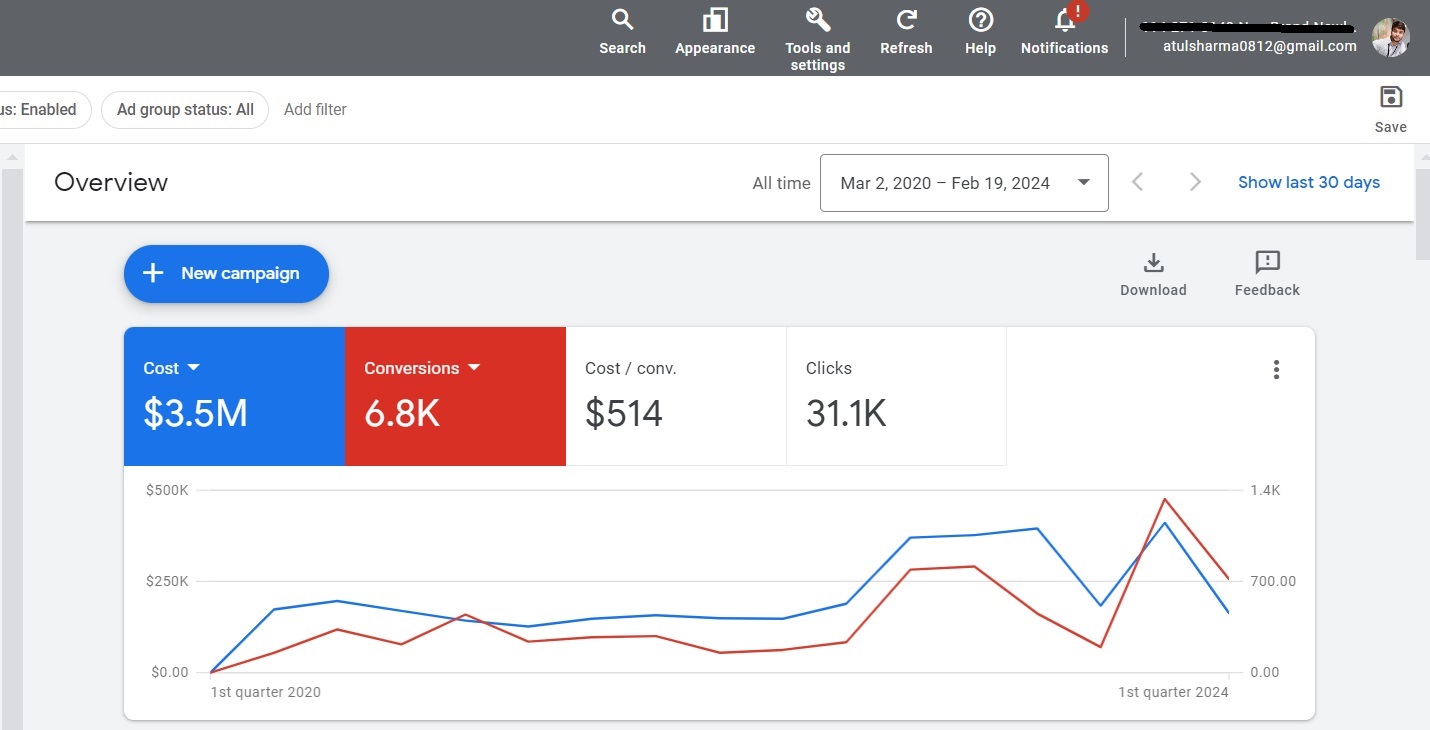Click Show last 30 days link
Viewport: 1430px width, 730px height.
[1308, 183]
